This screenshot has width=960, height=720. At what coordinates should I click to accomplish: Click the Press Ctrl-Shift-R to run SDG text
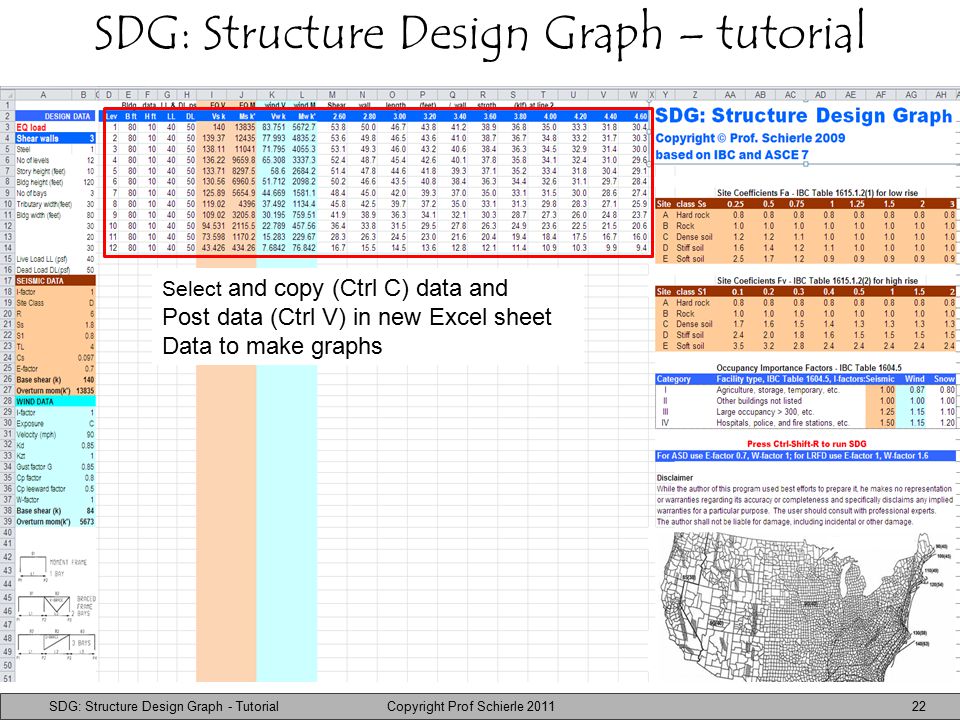806,444
